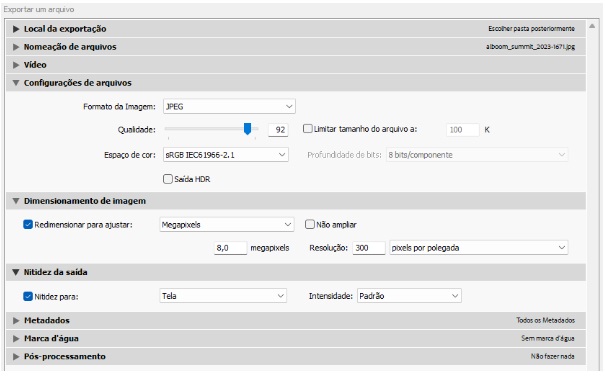Expand the Vídeo section triangle
The height and width of the screenshot is (377, 605).
(16, 65)
